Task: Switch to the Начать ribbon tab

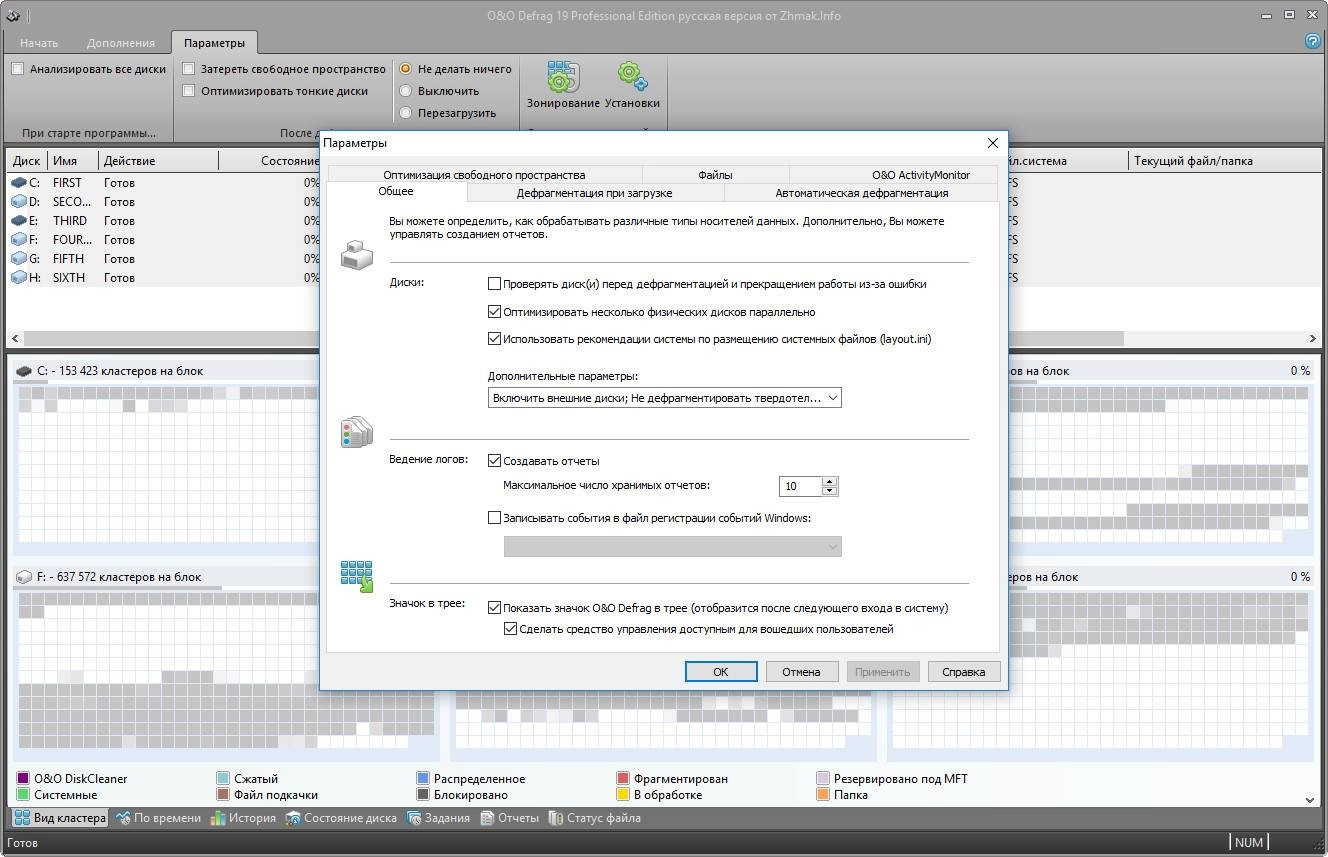Action: [x=39, y=43]
